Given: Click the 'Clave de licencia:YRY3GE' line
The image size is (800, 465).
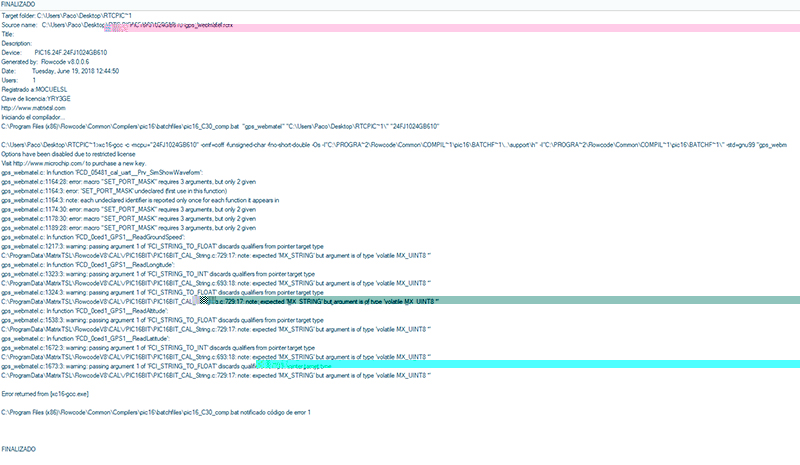Looking at the screenshot, I should tap(36, 99).
